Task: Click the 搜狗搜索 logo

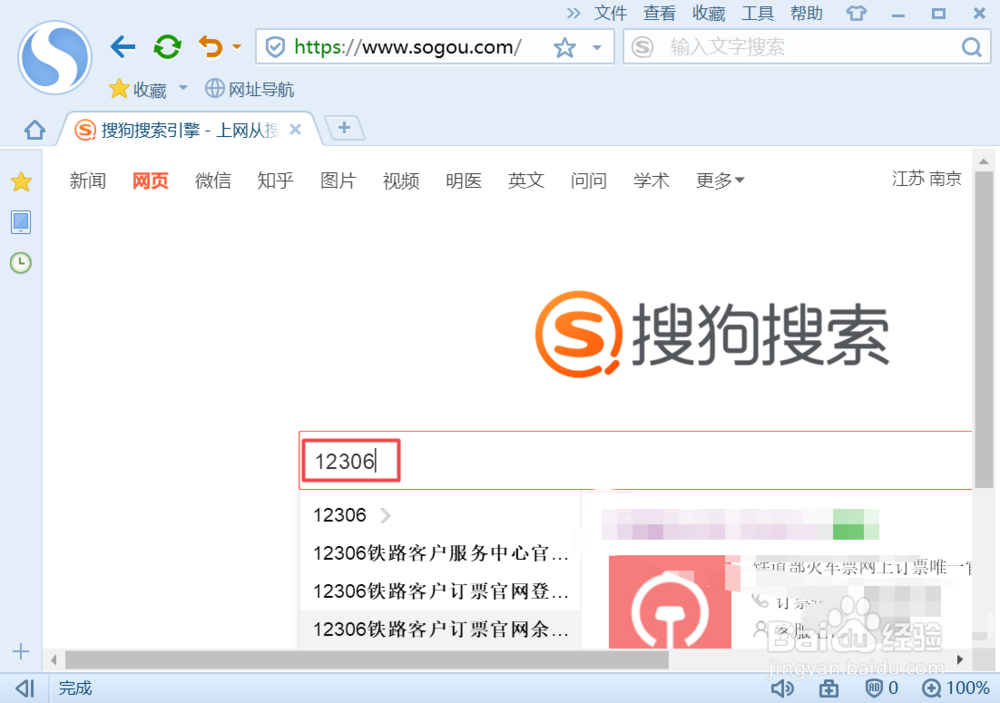Action: pyautogui.click(x=712, y=334)
